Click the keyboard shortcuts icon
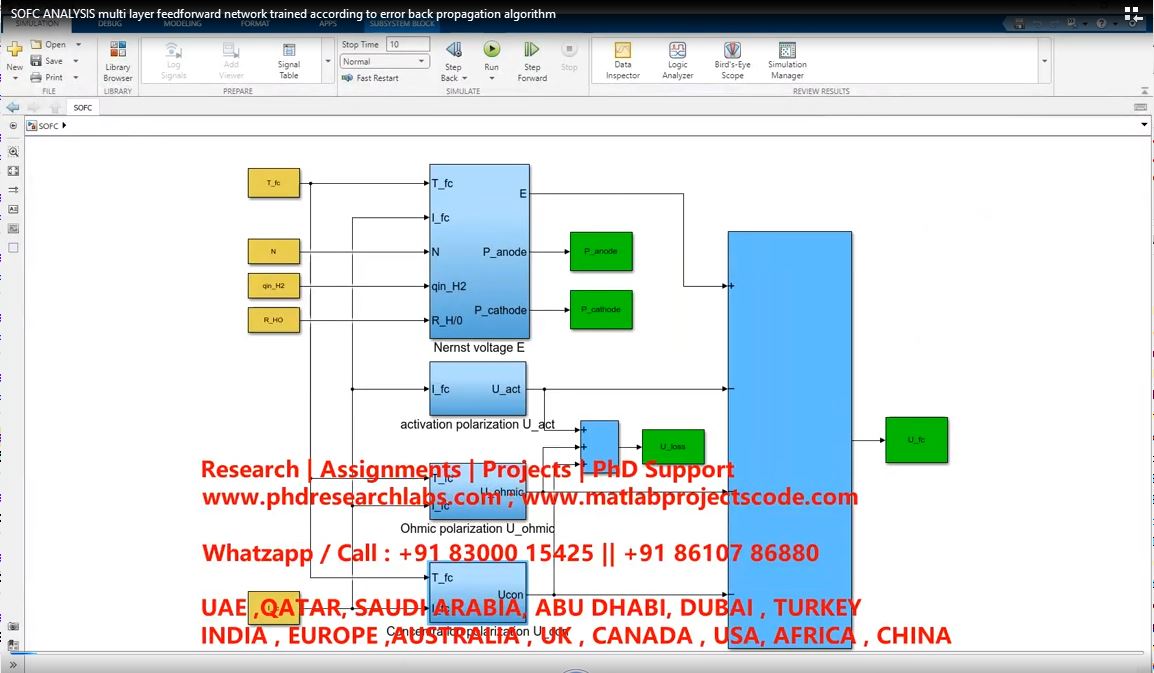Viewport: 1154px width, 673px height. pos(1140,108)
